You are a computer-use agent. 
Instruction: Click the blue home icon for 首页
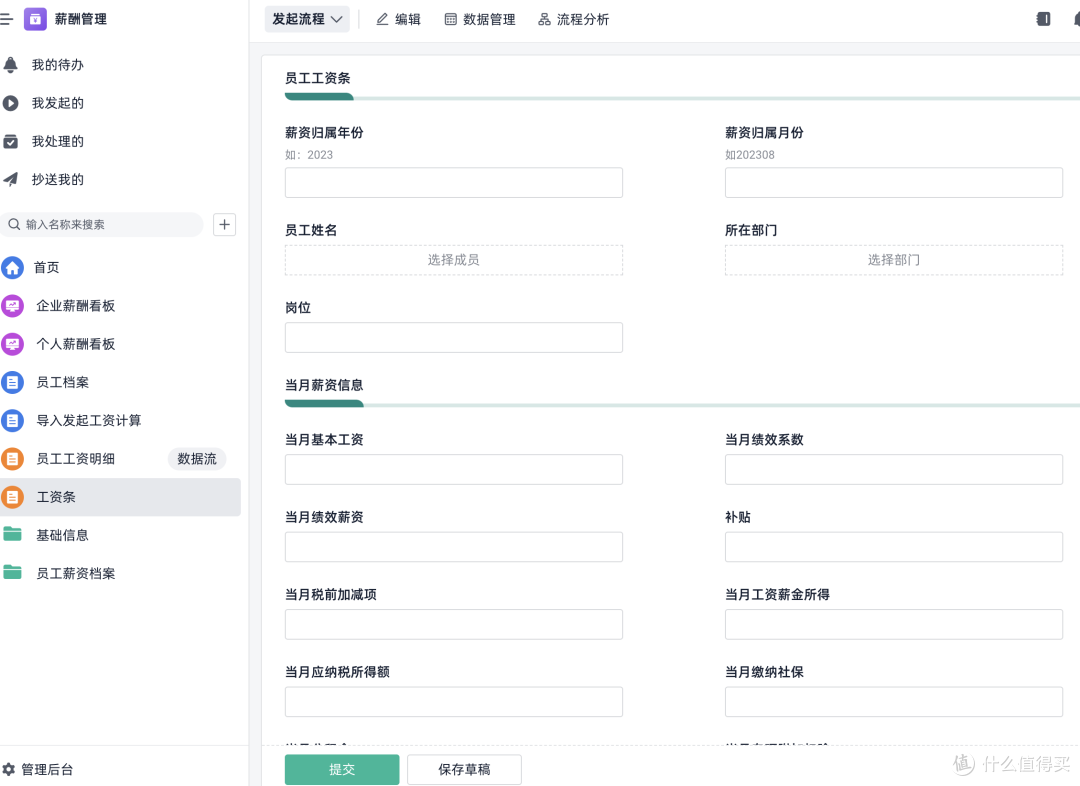pos(12,267)
